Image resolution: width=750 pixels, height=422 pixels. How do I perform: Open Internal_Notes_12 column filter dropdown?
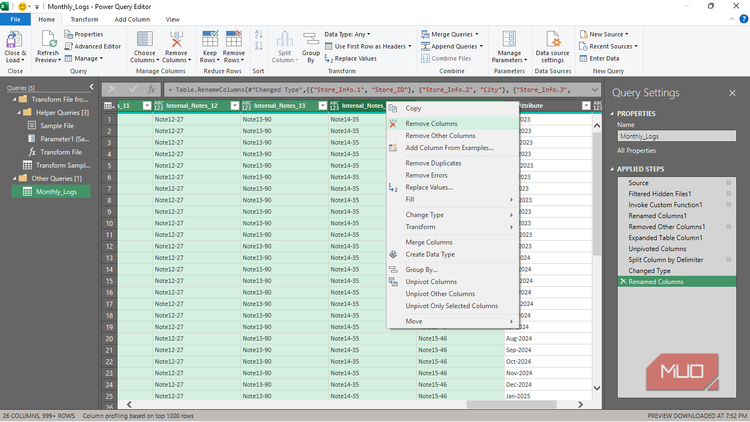point(234,106)
